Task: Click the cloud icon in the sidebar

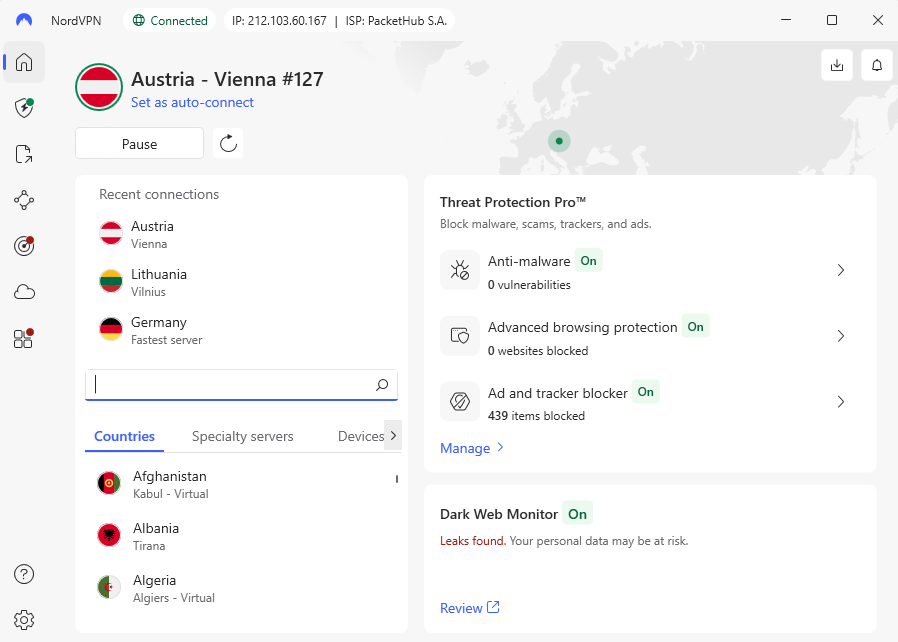Action: 23,292
